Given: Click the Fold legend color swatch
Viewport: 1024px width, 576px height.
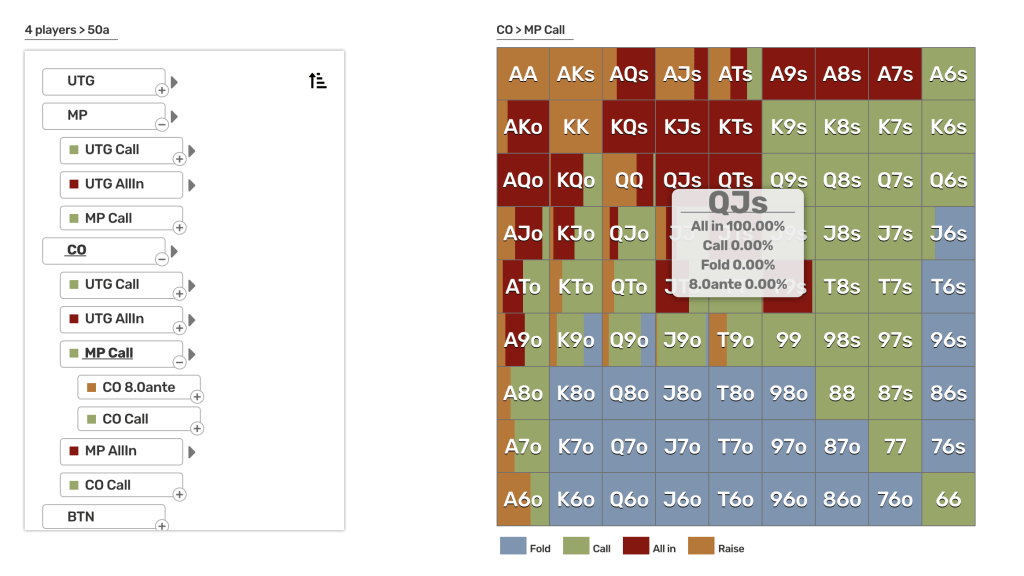Looking at the screenshot, I should pos(513,547).
